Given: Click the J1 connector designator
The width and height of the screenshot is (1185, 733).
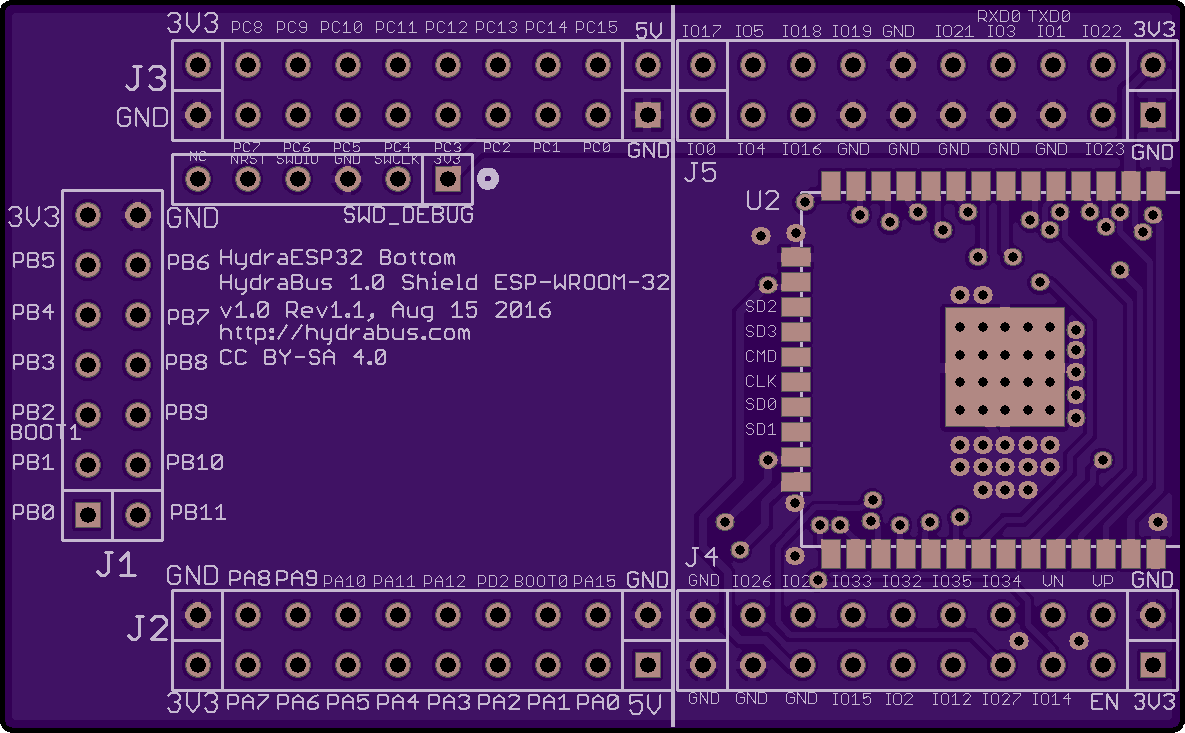Looking at the screenshot, I should click(116, 564).
